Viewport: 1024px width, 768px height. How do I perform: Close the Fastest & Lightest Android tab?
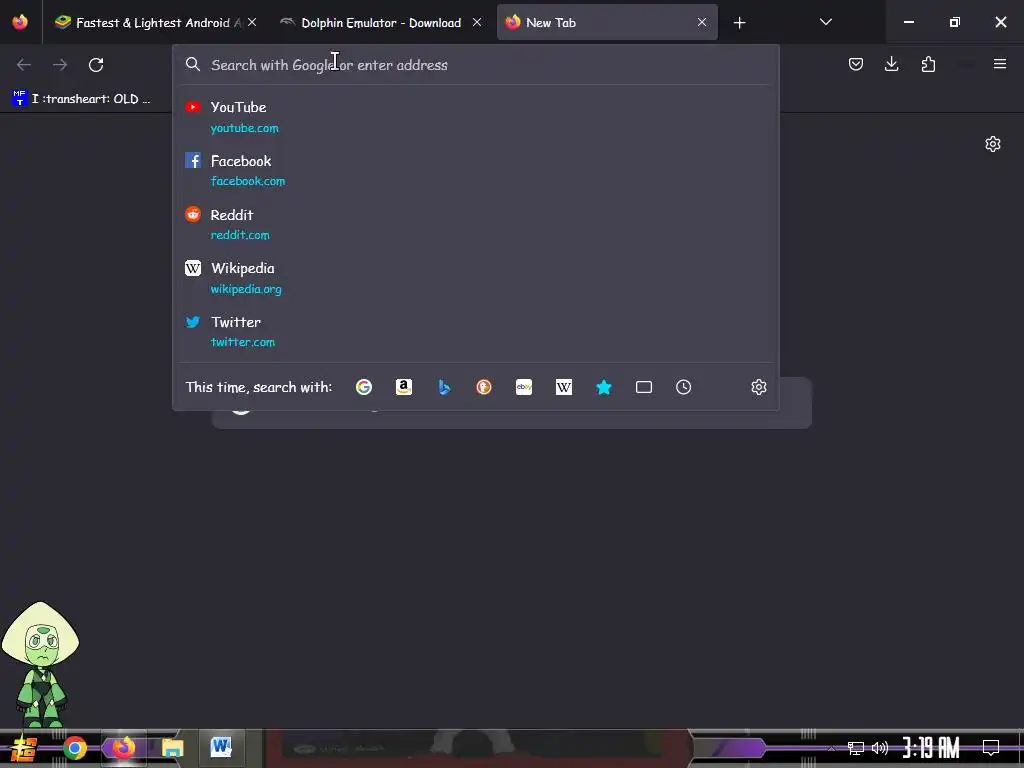coord(252,22)
